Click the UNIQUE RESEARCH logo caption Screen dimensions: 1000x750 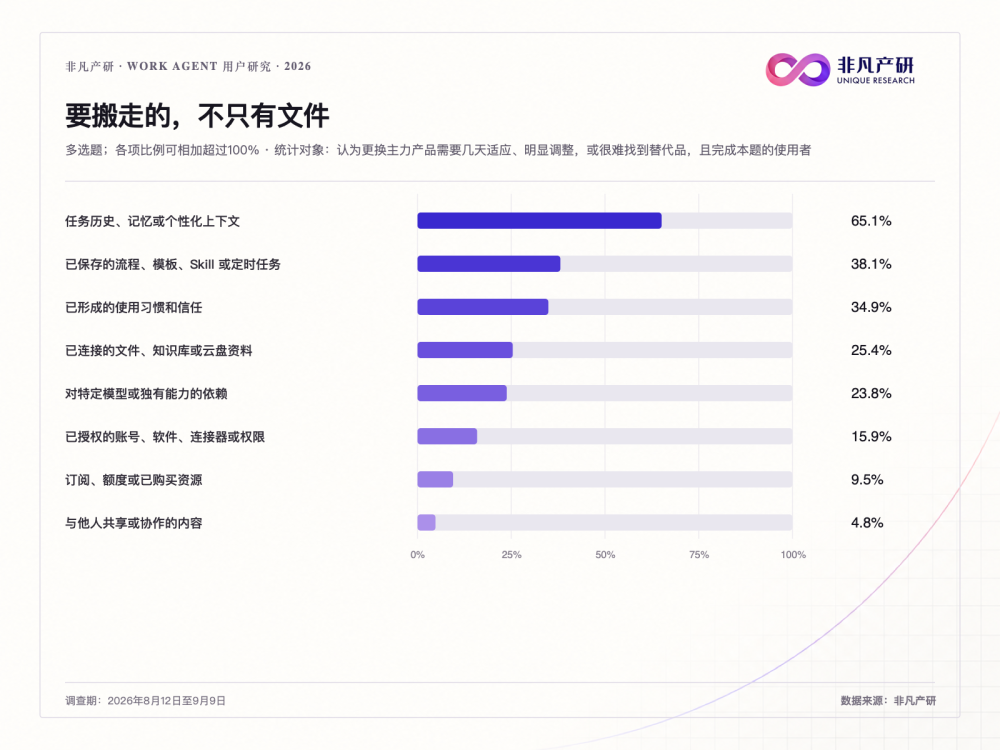(x=876, y=81)
